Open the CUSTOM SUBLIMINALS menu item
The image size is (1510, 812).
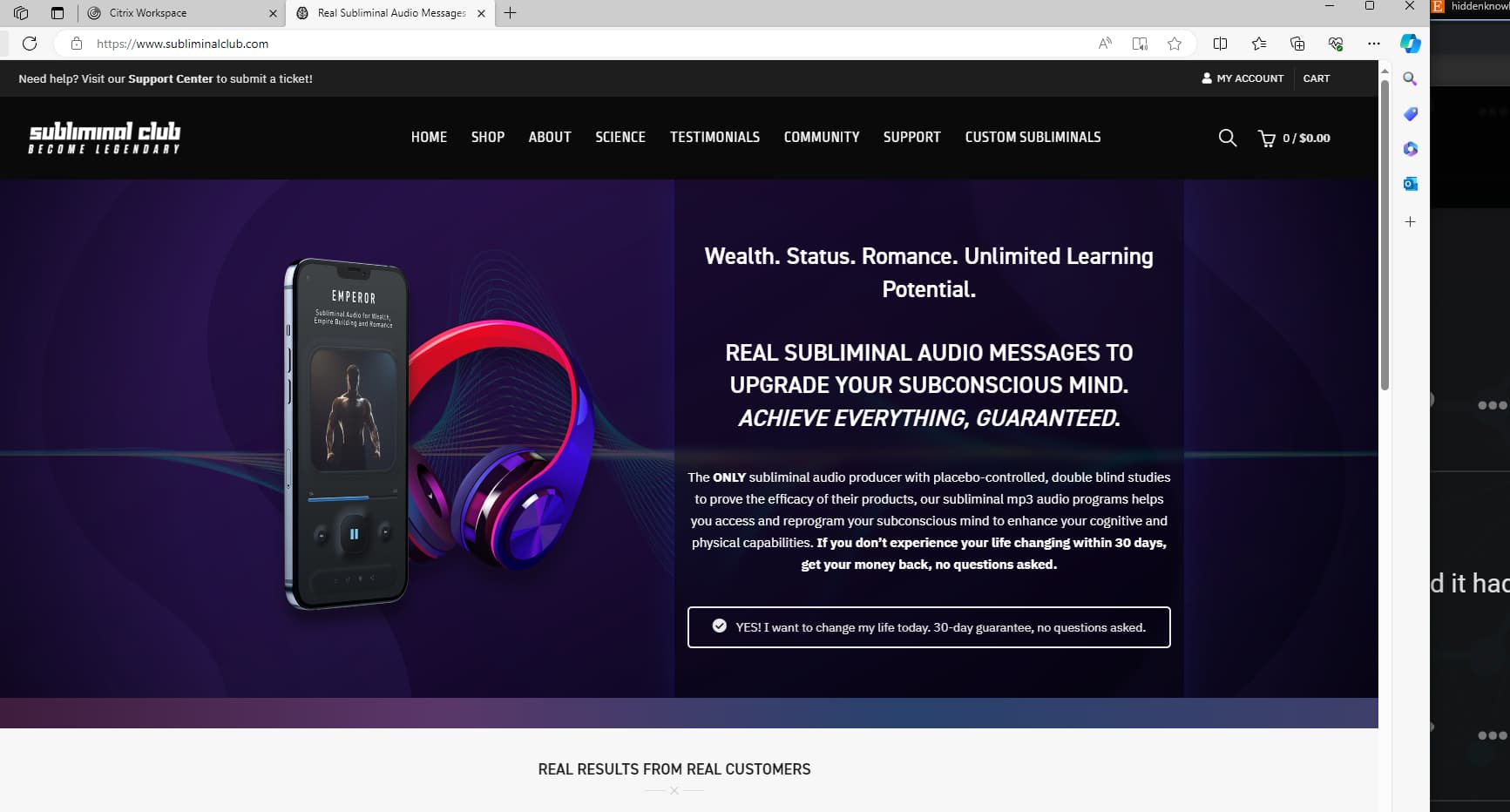(1033, 137)
